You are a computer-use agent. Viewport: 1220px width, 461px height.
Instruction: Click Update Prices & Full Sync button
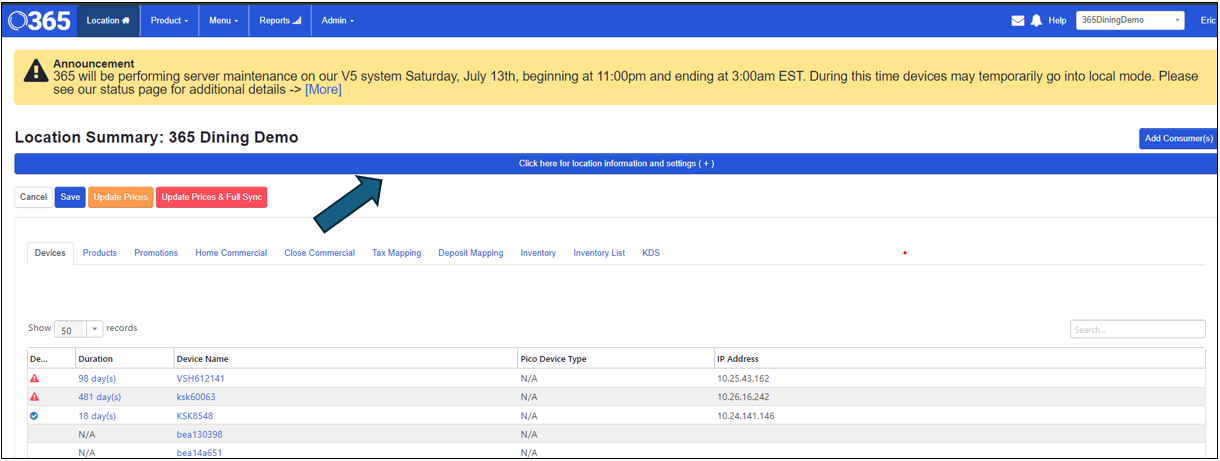tap(211, 197)
